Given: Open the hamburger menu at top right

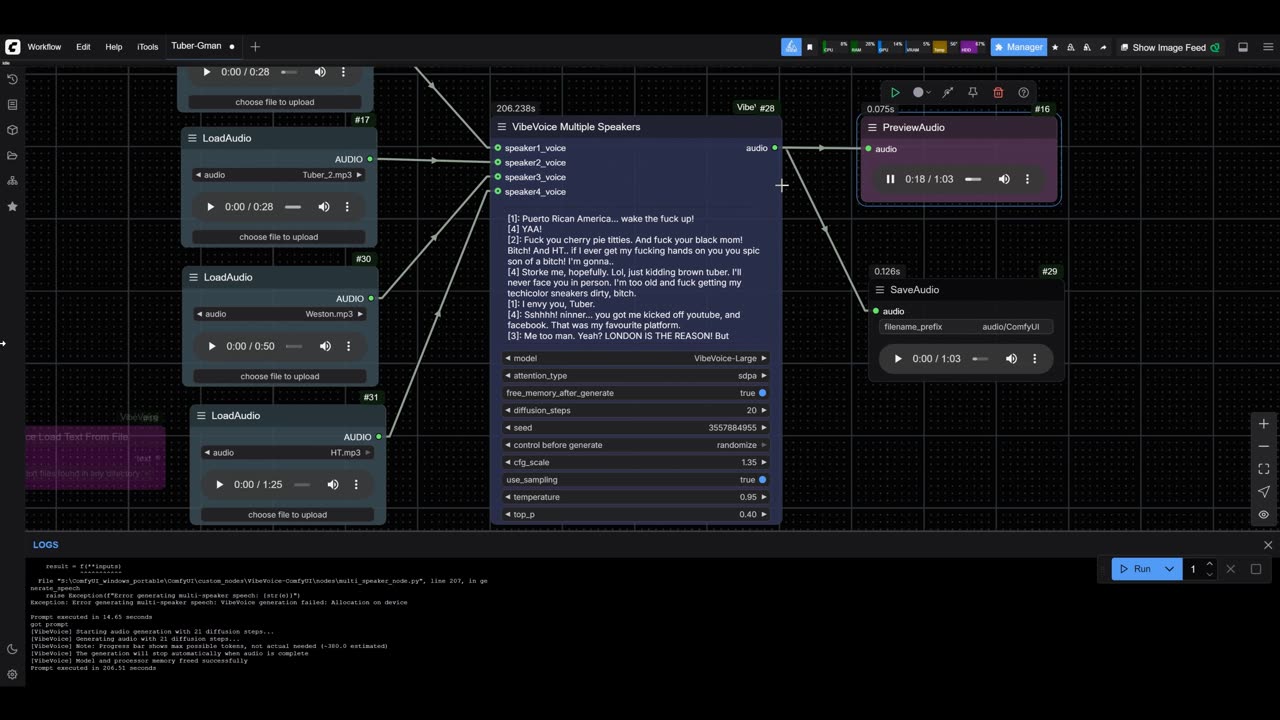Looking at the screenshot, I should coord(1266,47).
